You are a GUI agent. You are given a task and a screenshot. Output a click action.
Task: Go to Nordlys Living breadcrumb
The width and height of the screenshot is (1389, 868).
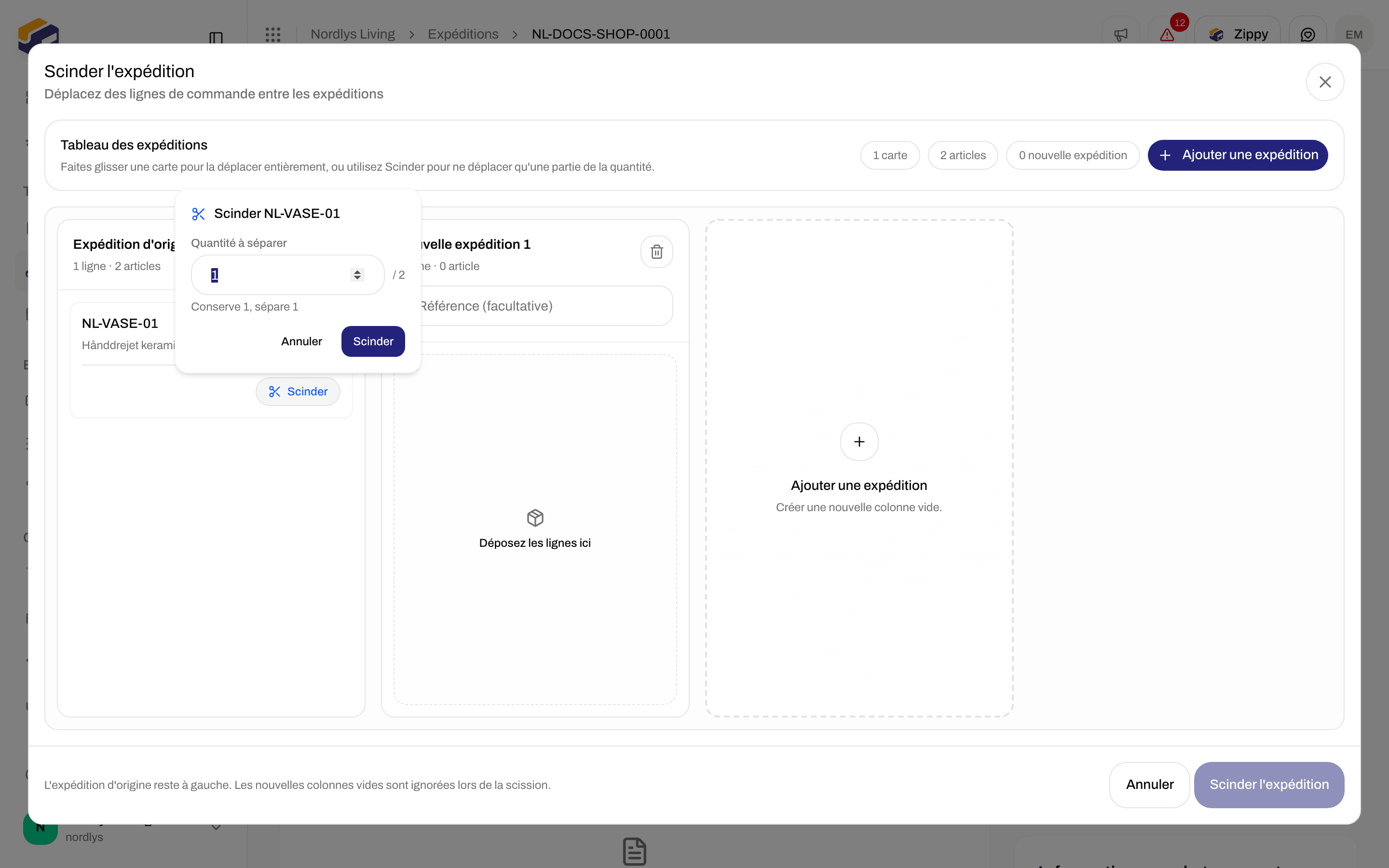(353, 34)
